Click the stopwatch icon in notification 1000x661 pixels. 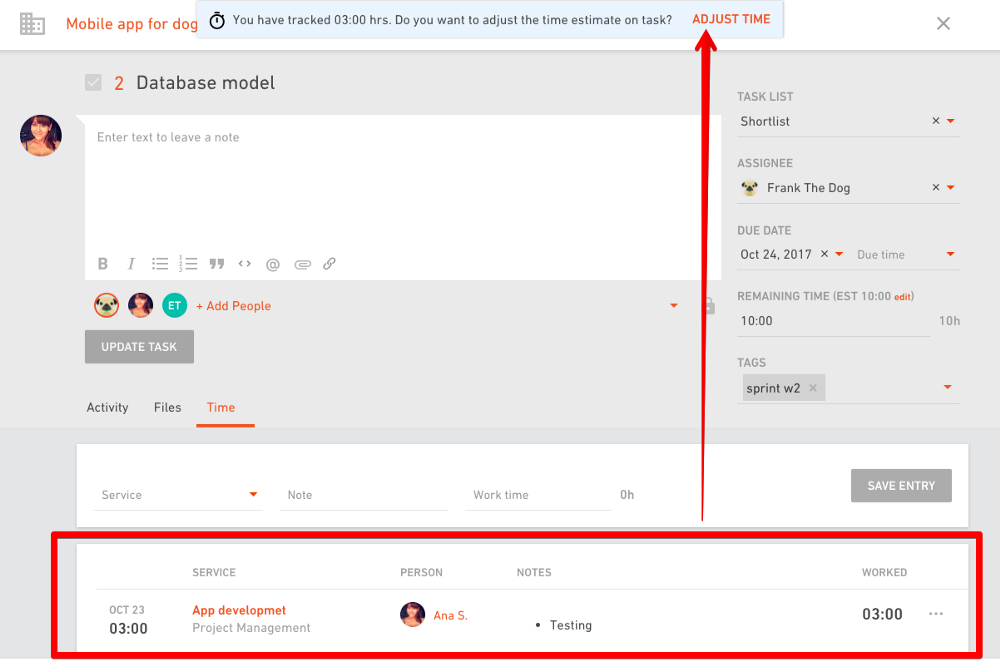pos(217,20)
